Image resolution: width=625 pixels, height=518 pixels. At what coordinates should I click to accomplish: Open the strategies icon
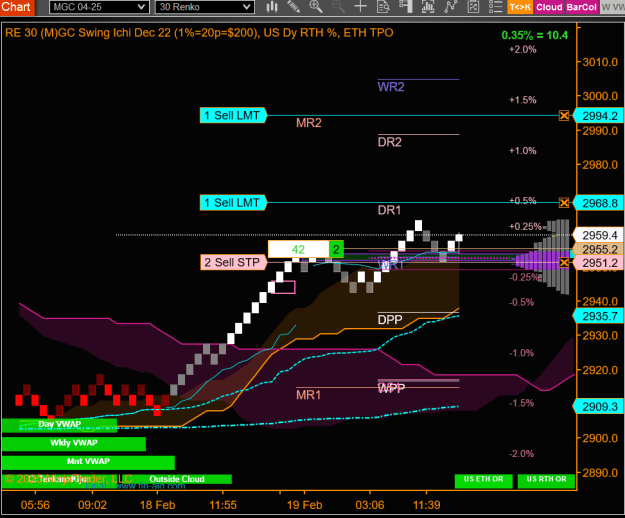(473, 7)
